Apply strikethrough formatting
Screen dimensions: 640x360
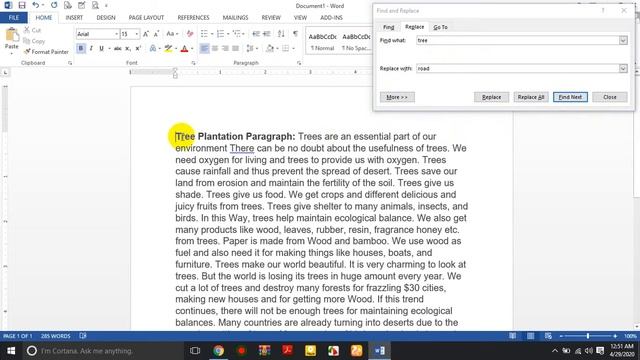point(118,49)
